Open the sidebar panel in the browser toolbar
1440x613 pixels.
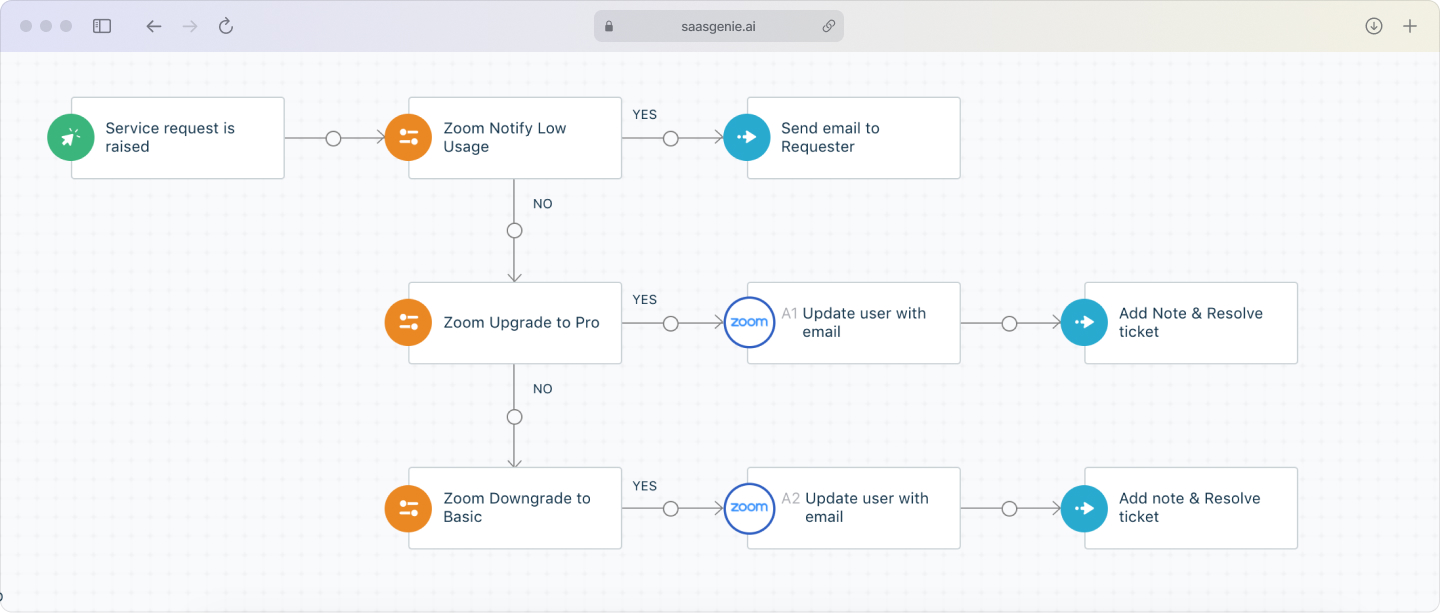click(102, 26)
